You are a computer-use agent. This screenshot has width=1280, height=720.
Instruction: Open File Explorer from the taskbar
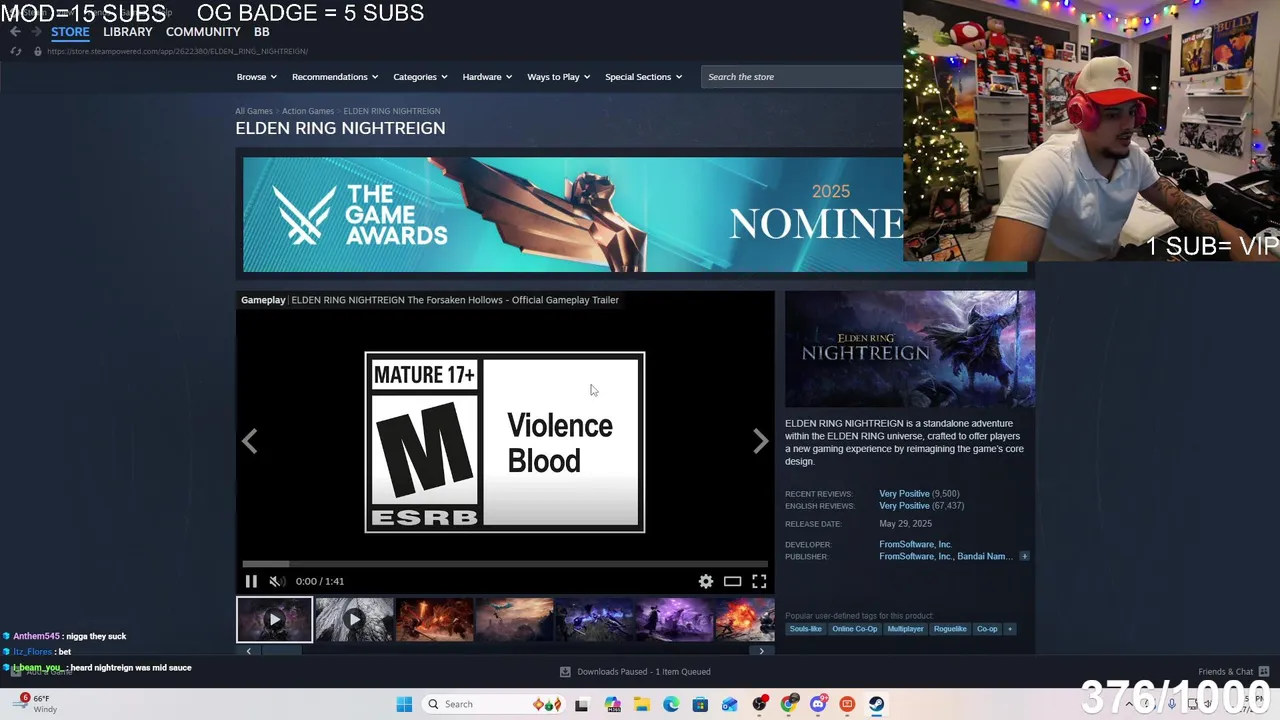pos(642,704)
